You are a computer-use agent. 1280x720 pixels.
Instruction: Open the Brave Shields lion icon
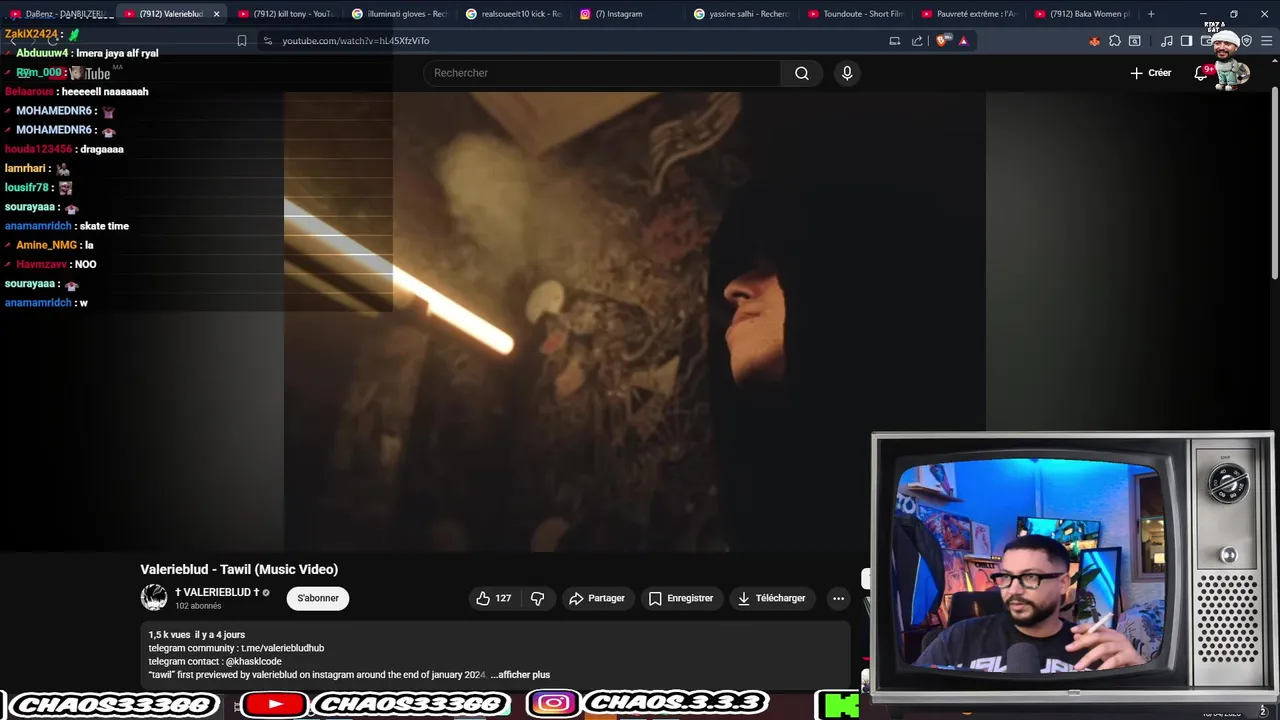click(x=942, y=41)
